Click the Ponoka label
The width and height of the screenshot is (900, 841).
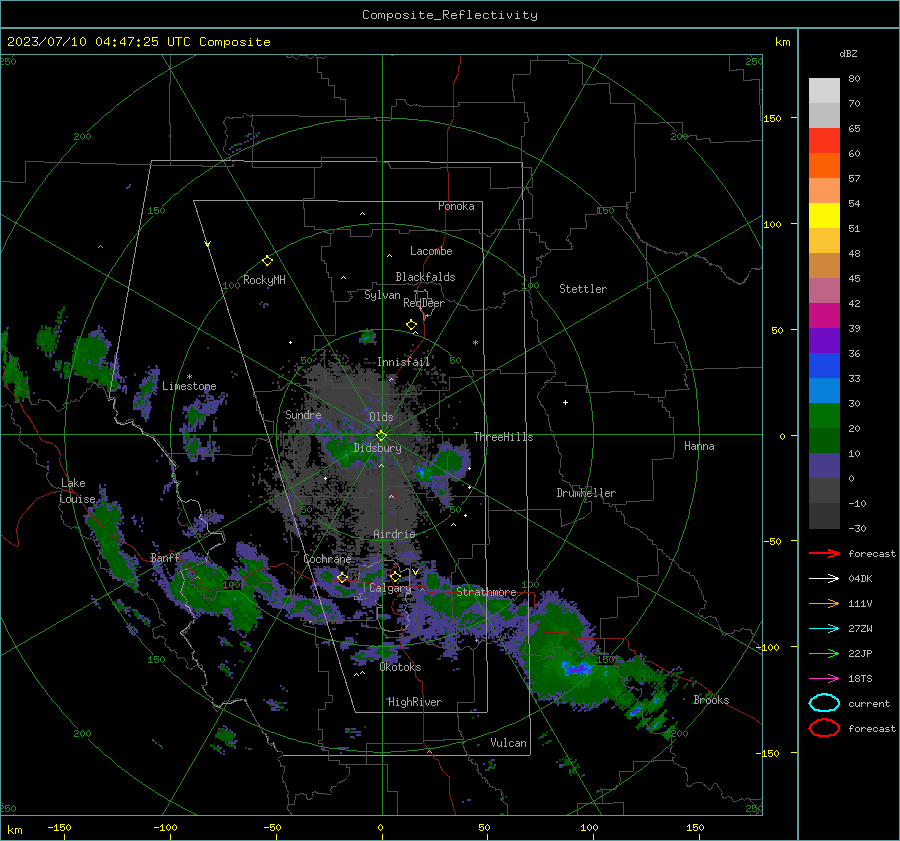(x=456, y=206)
